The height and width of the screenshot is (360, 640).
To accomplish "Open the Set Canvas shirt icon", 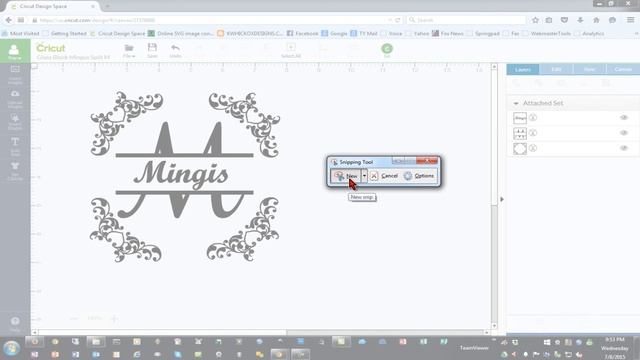I will pyautogui.click(x=15, y=171).
